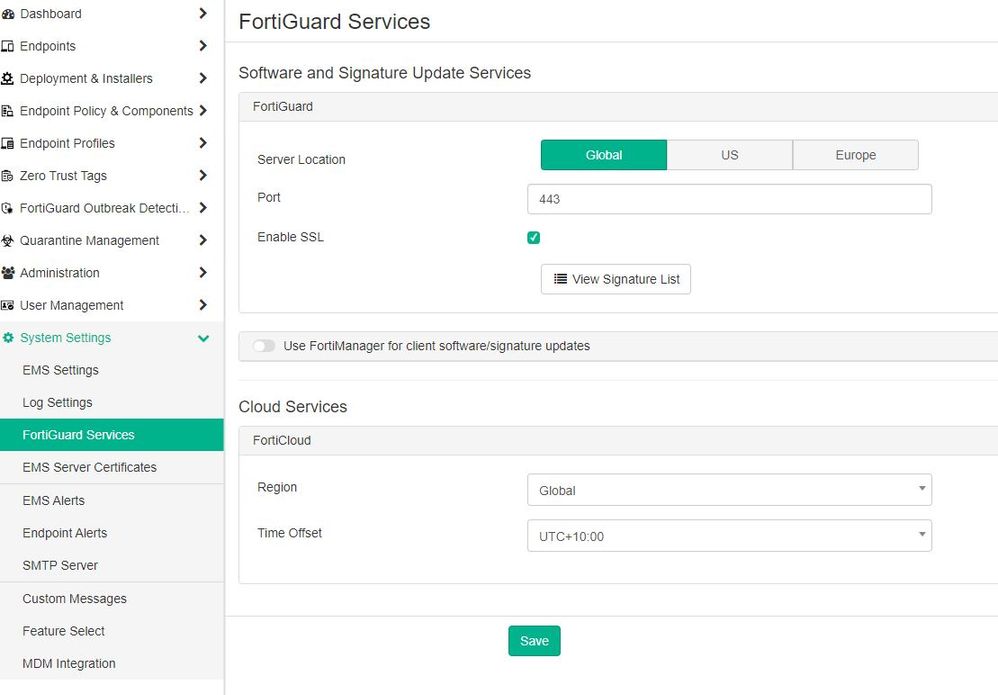Click the User Management ID card icon
This screenshot has width=998, height=695.
(x=8, y=306)
